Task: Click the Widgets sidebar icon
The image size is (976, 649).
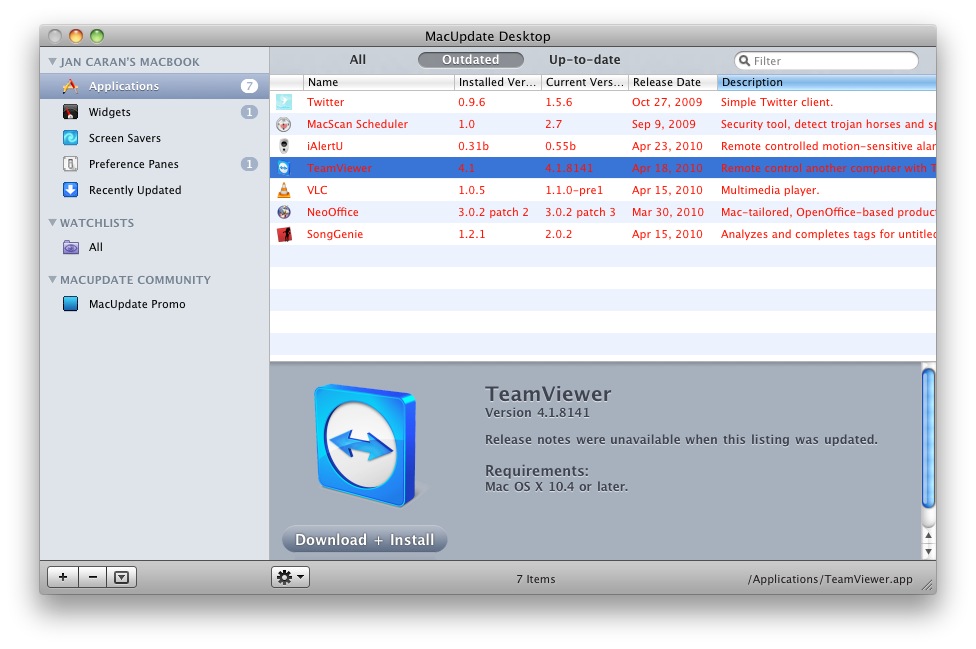Action: pyautogui.click(x=70, y=112)
